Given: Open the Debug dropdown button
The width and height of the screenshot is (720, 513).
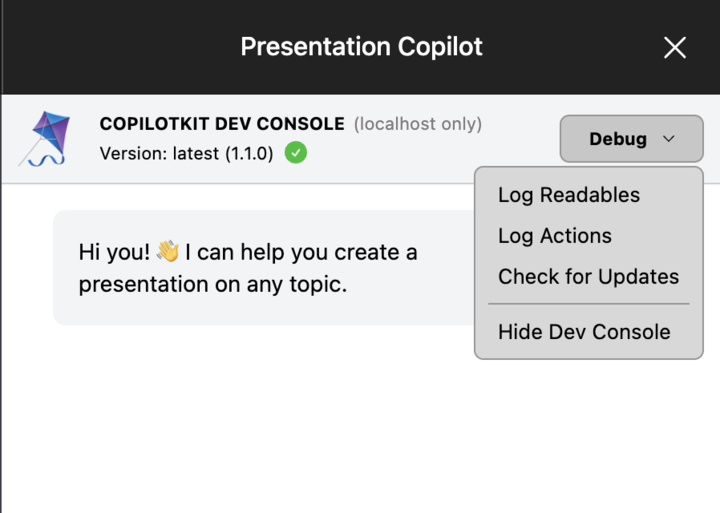Looking at the screenshot, I should pyautogui.click(x=631, y=139).
